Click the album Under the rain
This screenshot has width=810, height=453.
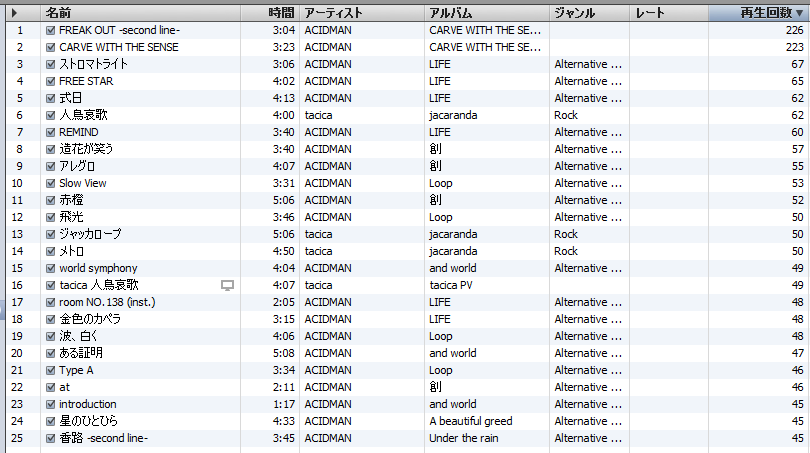(x=464, y=439)
